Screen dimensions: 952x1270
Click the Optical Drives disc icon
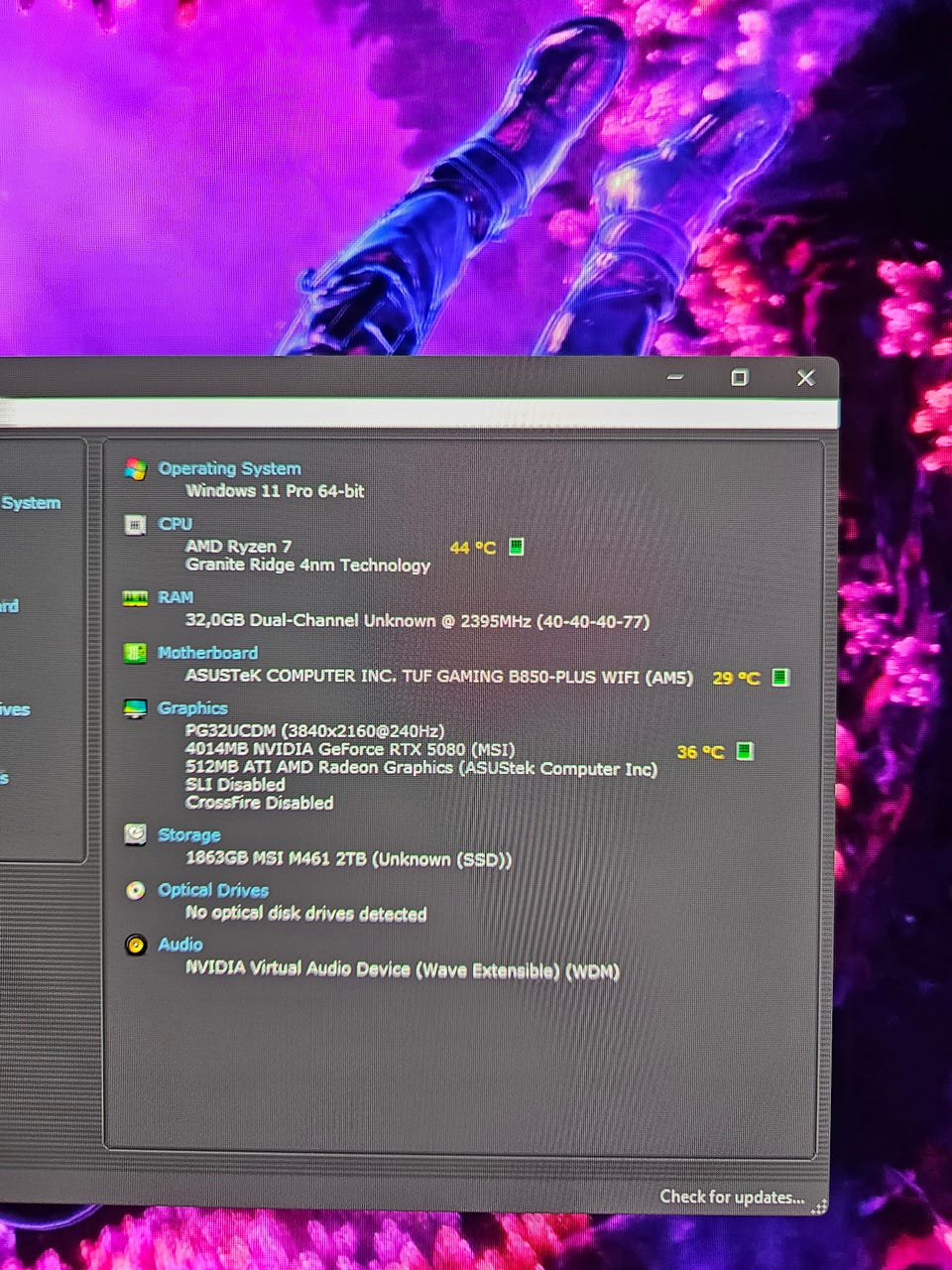136,890
